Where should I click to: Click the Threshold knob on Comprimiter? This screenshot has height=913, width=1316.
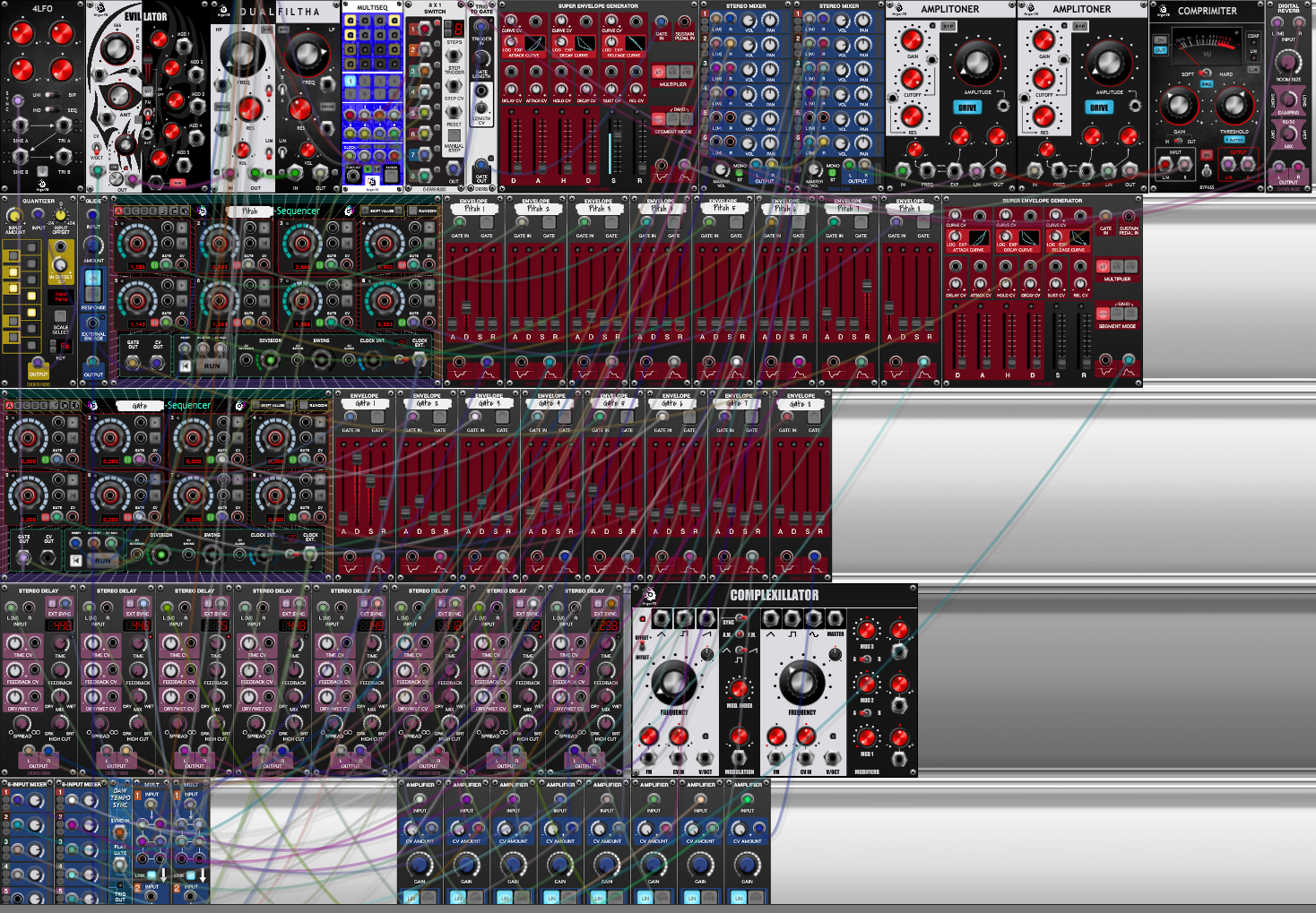click(1234, 105)
